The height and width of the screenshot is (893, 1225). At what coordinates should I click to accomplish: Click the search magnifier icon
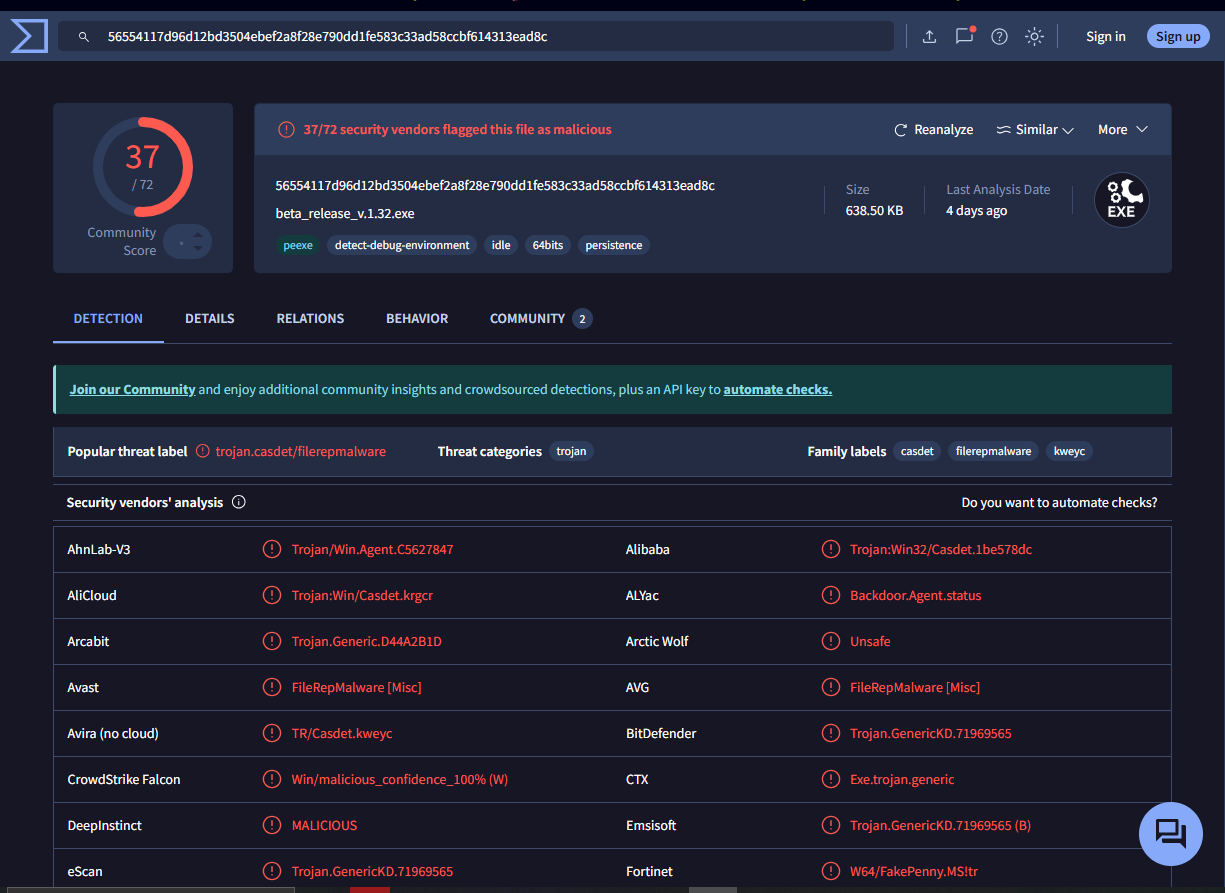point(82,37)
